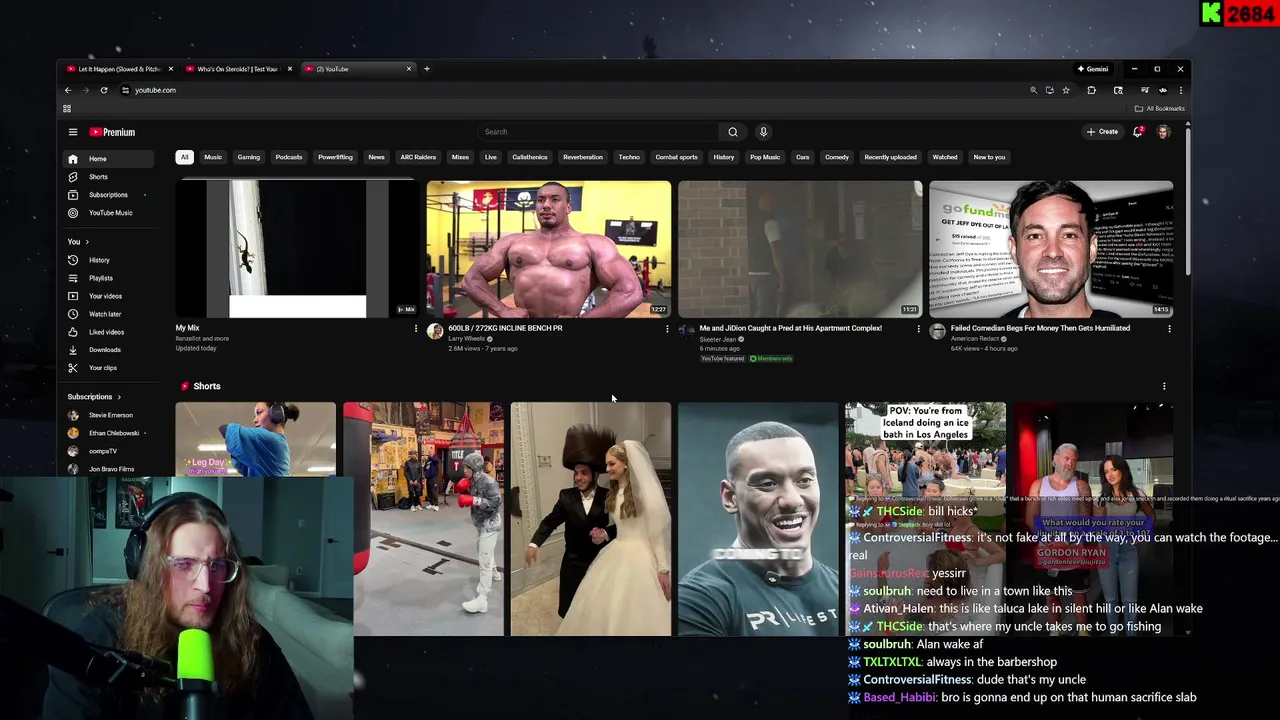Switch to the Let It Happen browser tab
The image size is (1280, 720).
point(118,69)
